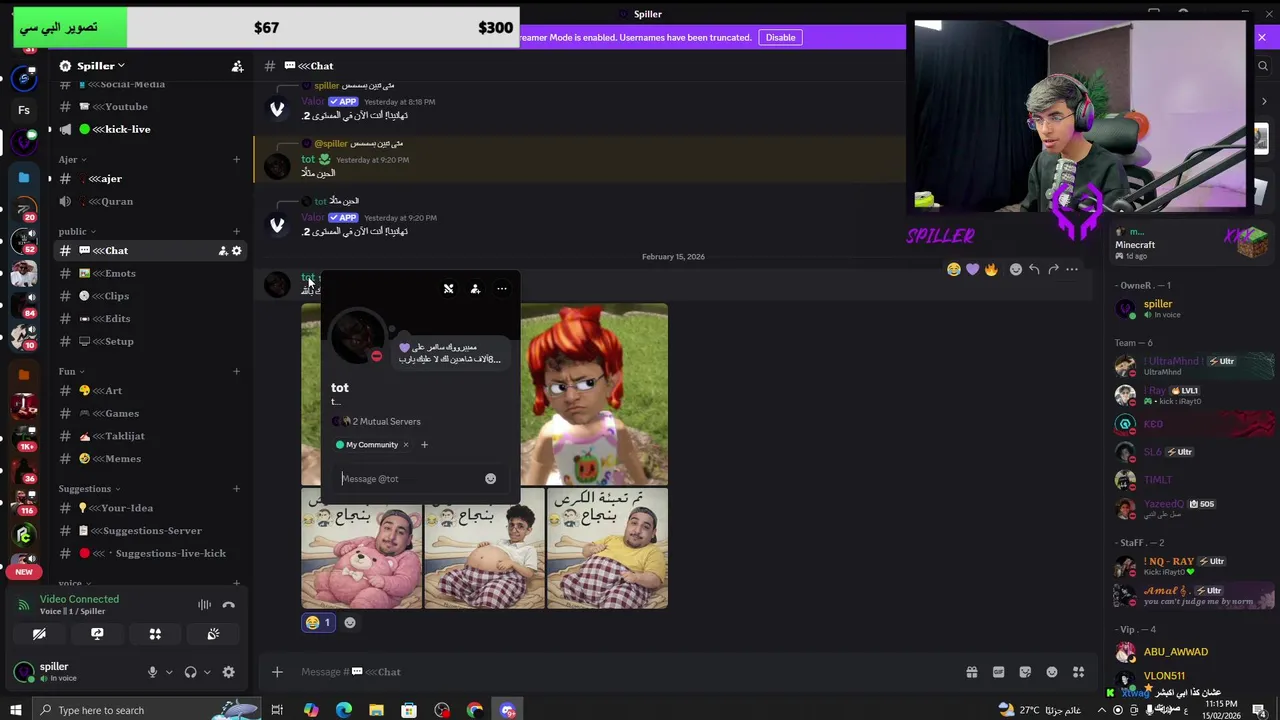This screenshot has height=720, width=1280.
Task: Open microphone input options arrow
Action: click(x=169, y=672)
